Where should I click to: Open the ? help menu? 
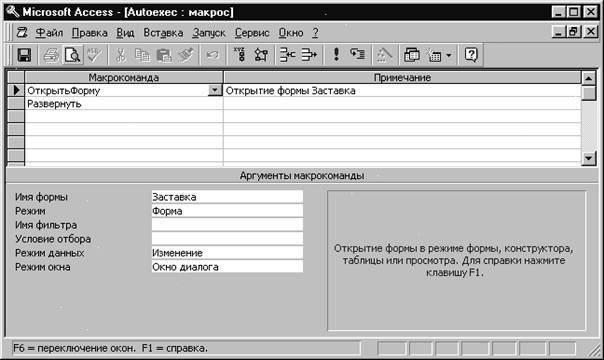pos(315,33)
